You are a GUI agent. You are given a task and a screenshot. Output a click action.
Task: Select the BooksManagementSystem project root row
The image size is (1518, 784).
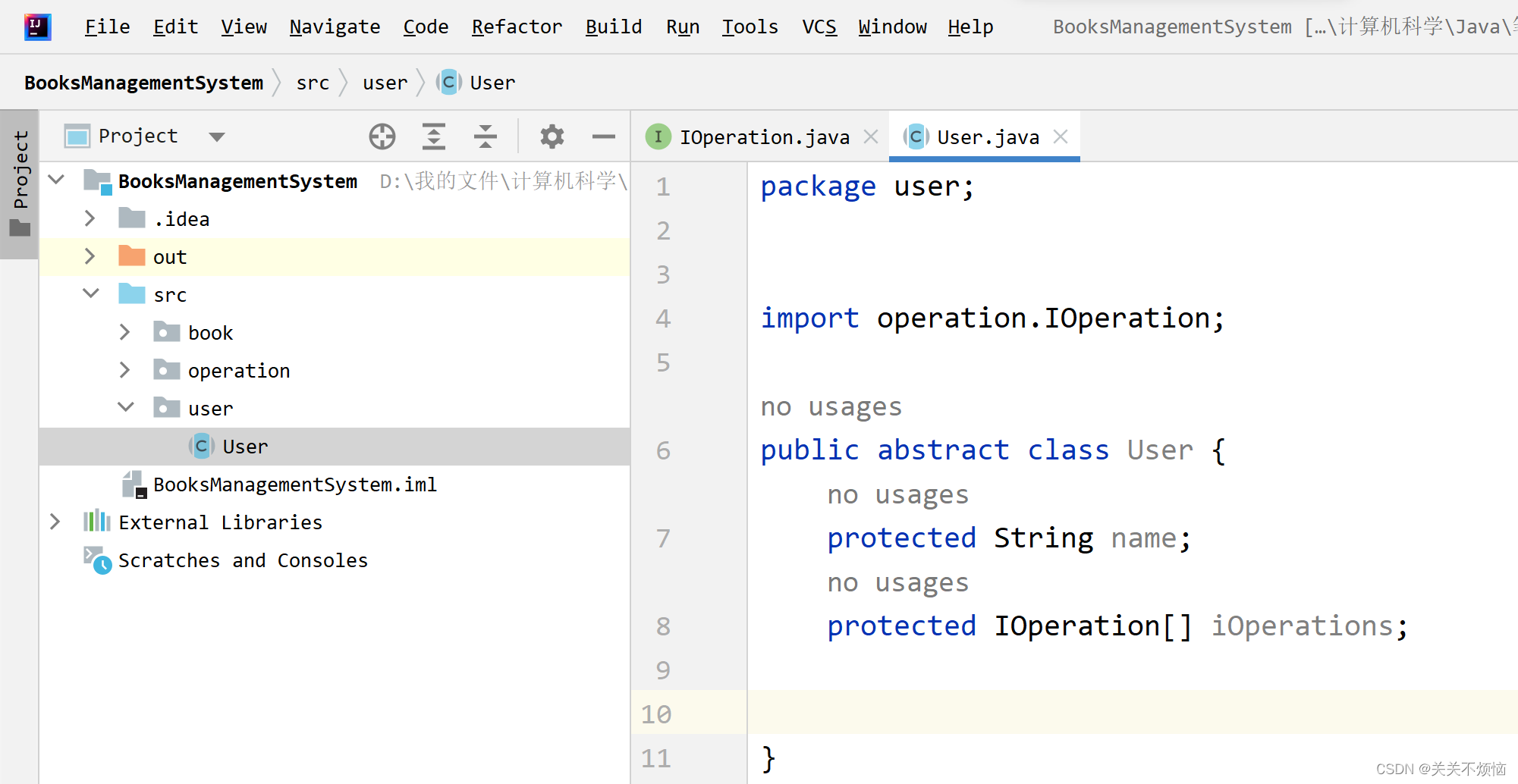click(335, 181)
